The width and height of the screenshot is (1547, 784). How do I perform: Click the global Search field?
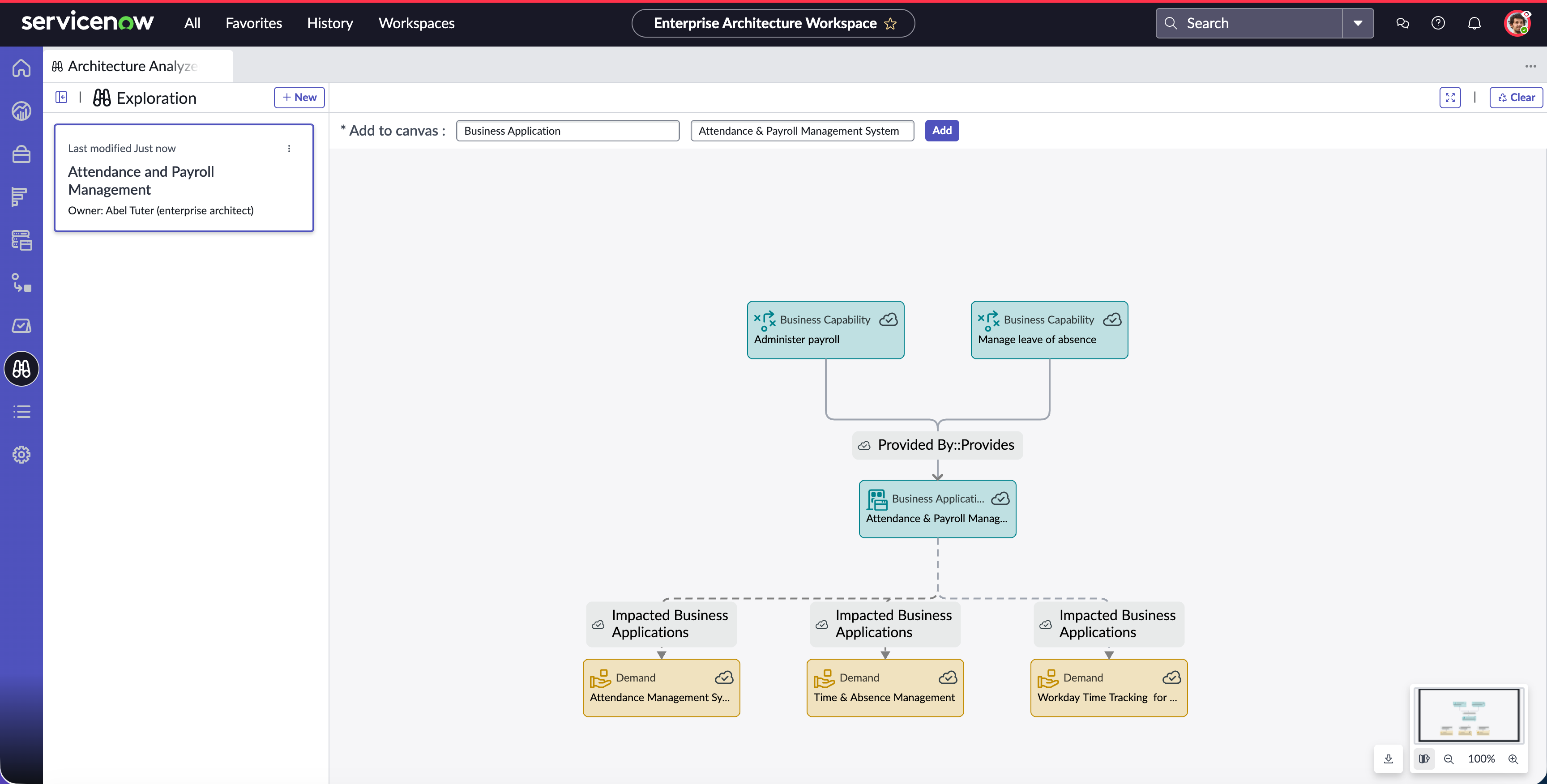tap(1249, 23)
